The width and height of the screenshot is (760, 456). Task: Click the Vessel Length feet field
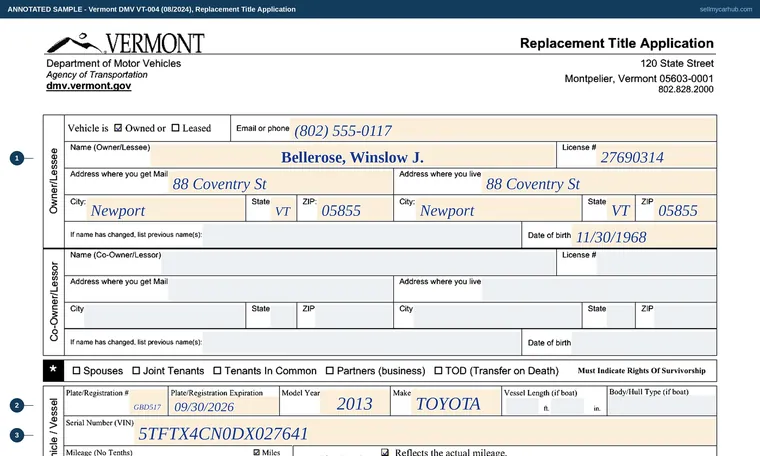522,406
